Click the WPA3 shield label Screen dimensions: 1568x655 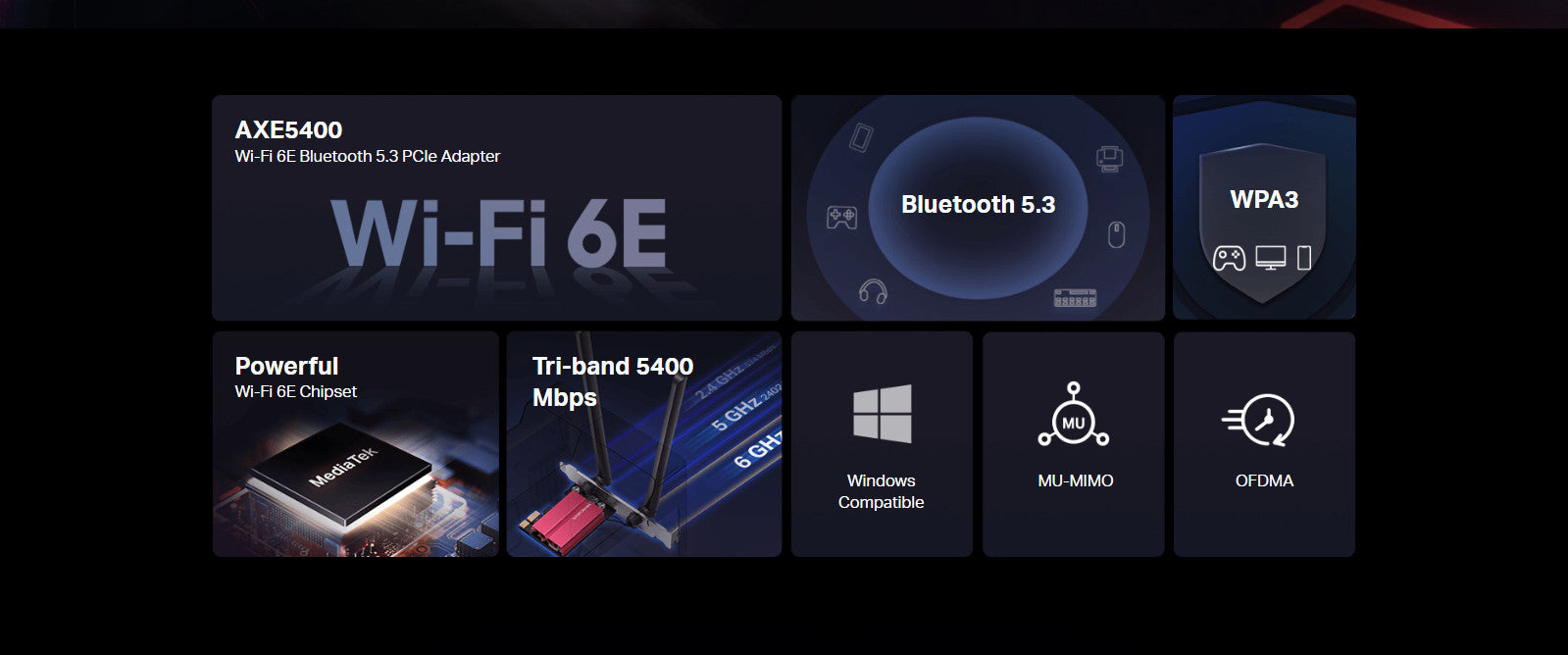pos(1264,199)
